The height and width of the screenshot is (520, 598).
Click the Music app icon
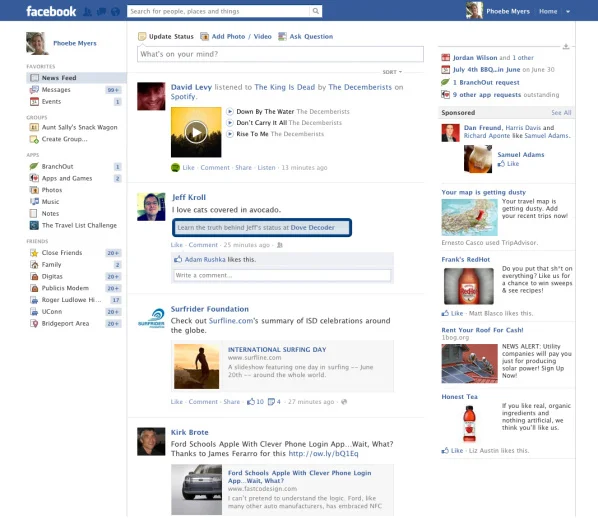[x=34, y=201]
